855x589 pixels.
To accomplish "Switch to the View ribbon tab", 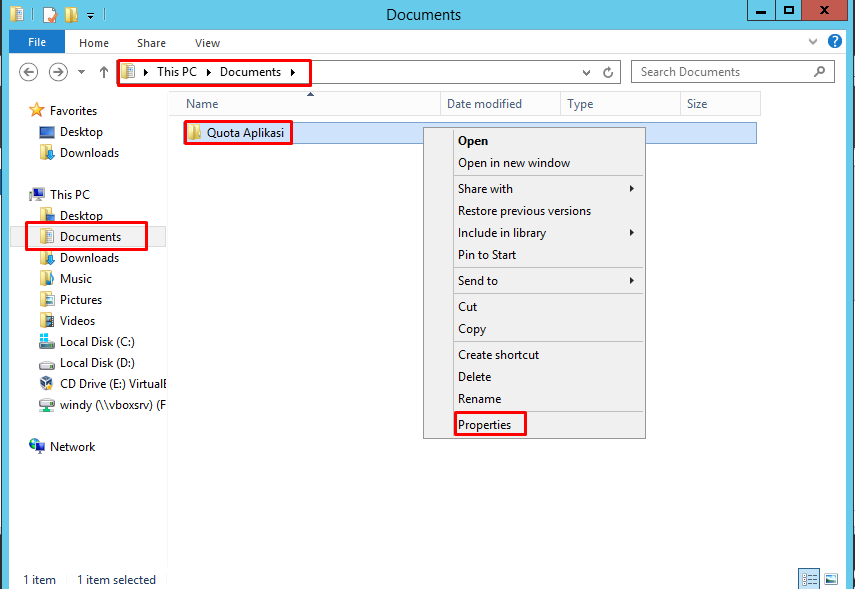I will coord(207,43).
